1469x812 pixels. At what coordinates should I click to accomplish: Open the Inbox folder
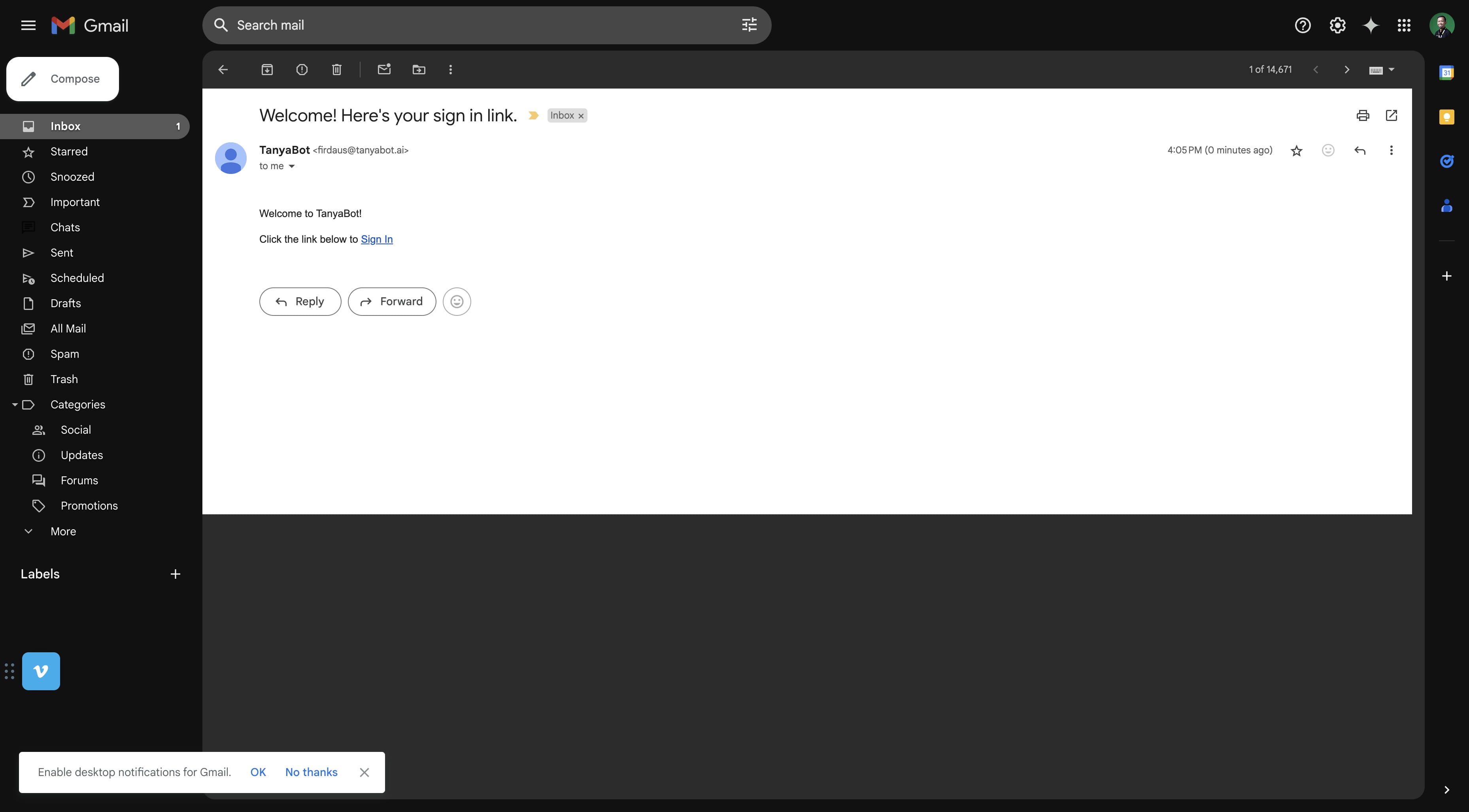coord(94,126)
